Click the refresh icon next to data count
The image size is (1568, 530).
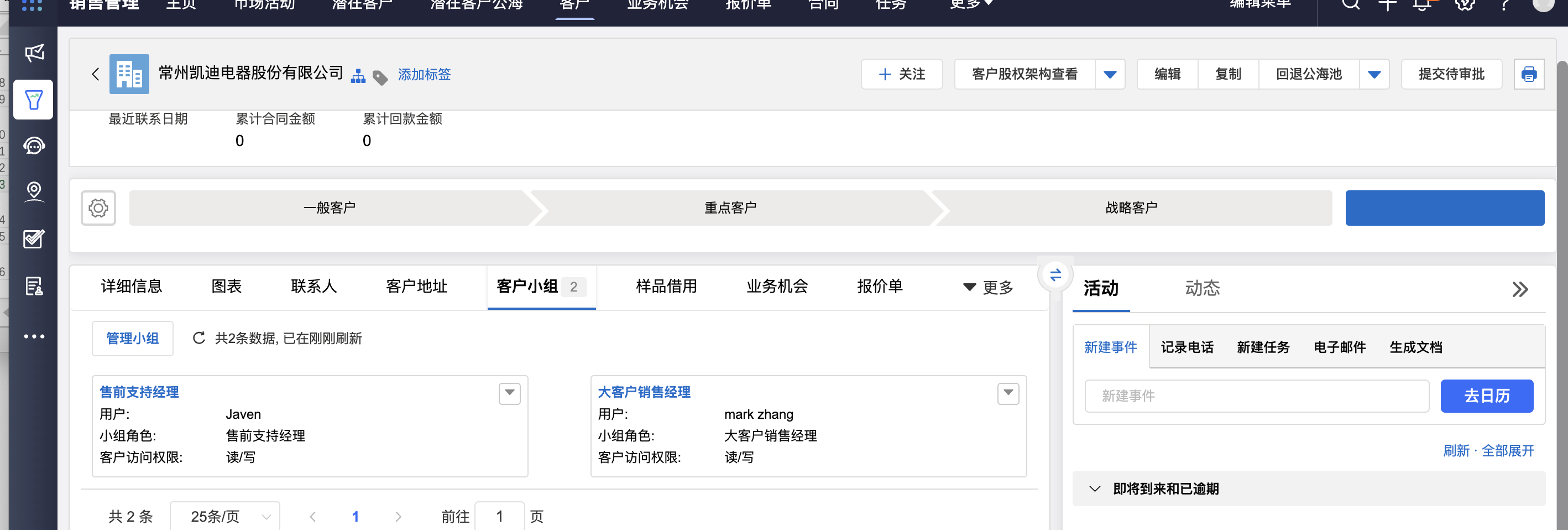click(x=198, y=338)
